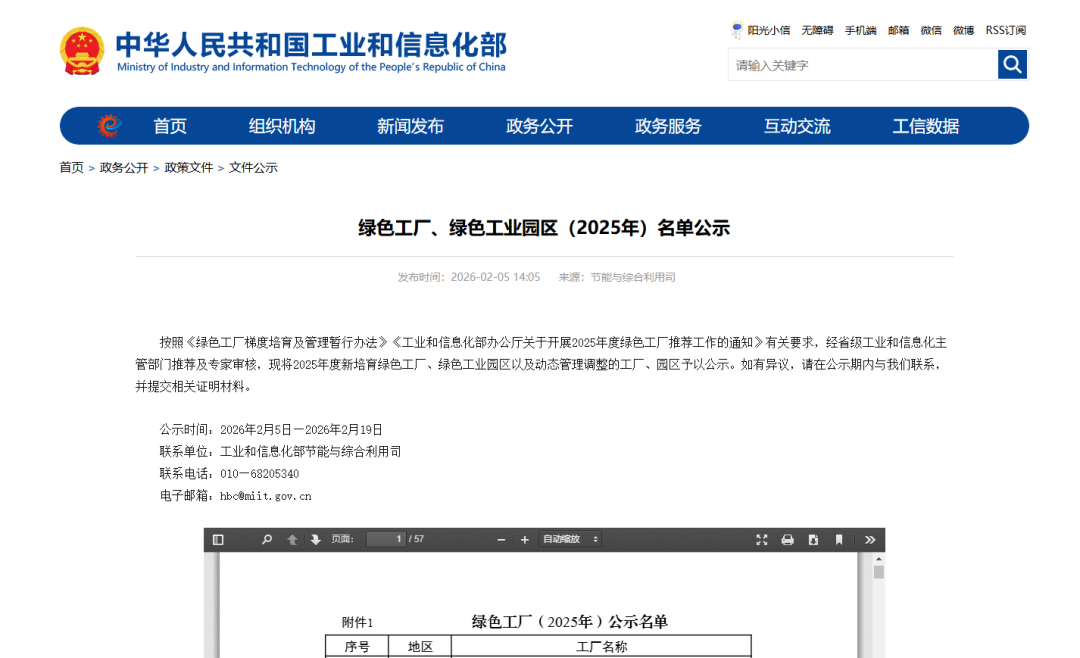Click the PDF zoom out minus button
1080x658 pixels.
(x=501, y=540)
